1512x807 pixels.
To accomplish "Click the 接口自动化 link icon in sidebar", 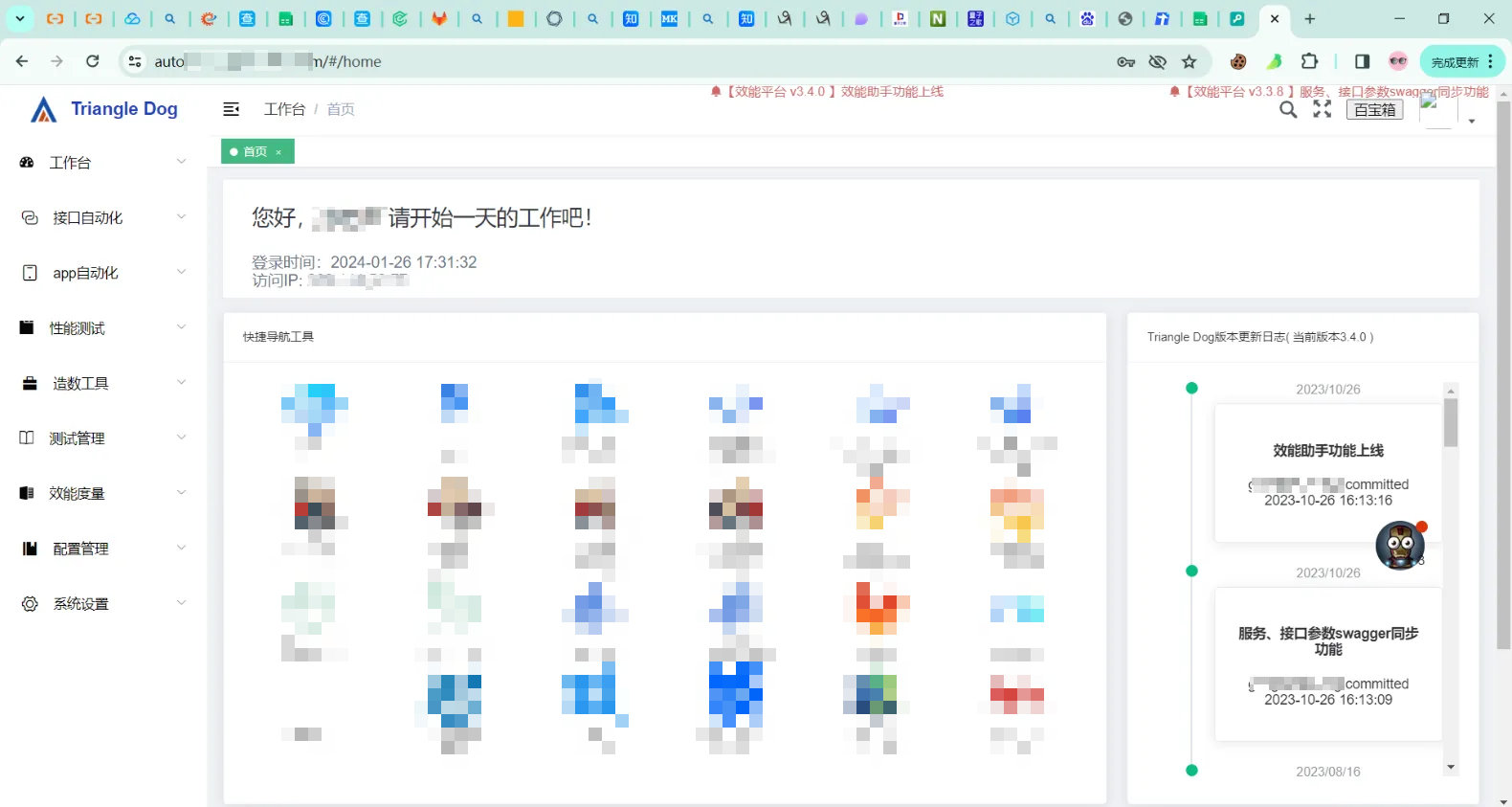I will [30, 218].
